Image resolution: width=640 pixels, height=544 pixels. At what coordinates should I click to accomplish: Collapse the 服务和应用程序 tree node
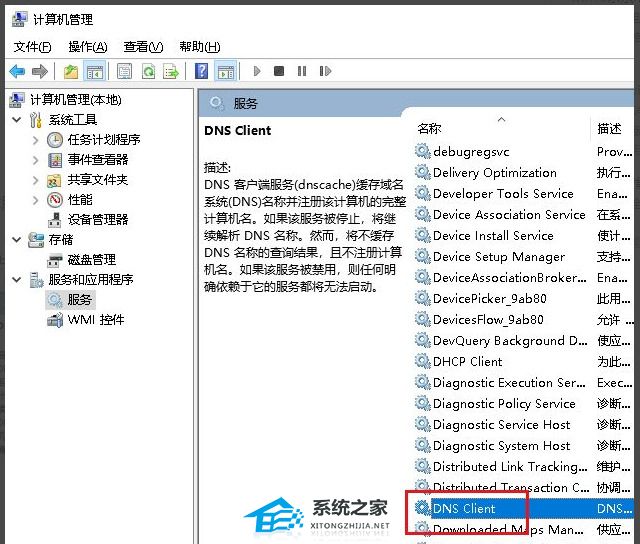pyautogui.click(x=17, y=280)
